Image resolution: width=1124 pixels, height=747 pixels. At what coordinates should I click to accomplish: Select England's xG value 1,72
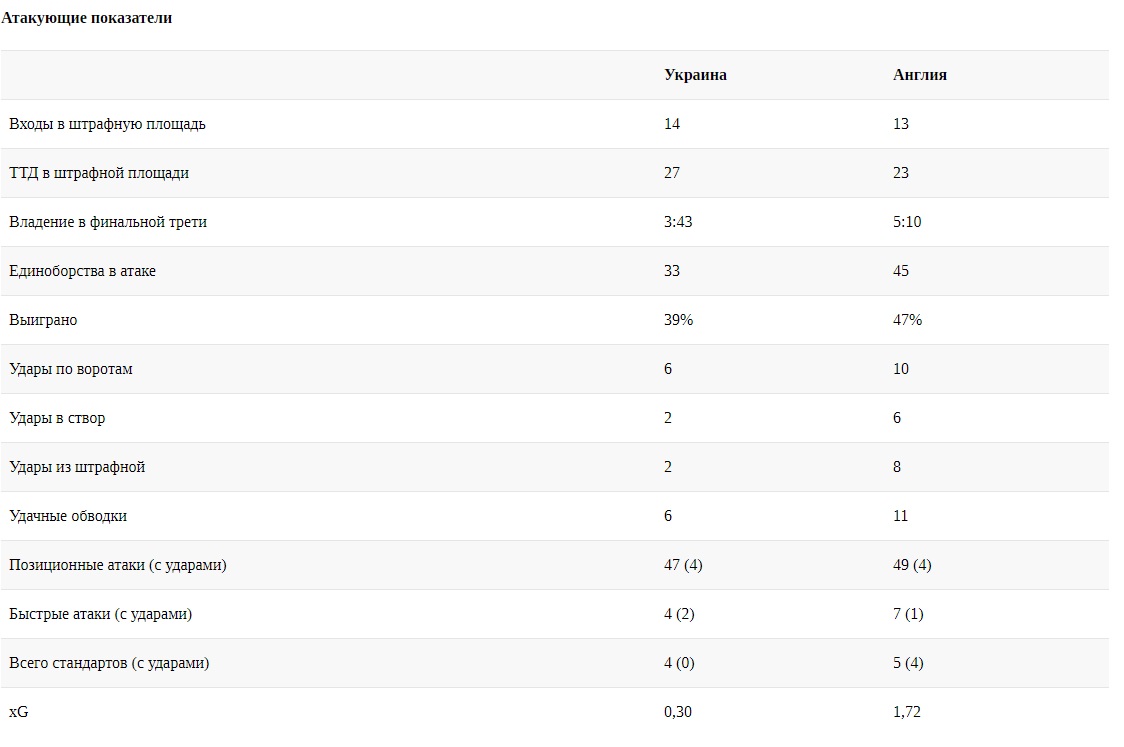[x=907, y=712]
